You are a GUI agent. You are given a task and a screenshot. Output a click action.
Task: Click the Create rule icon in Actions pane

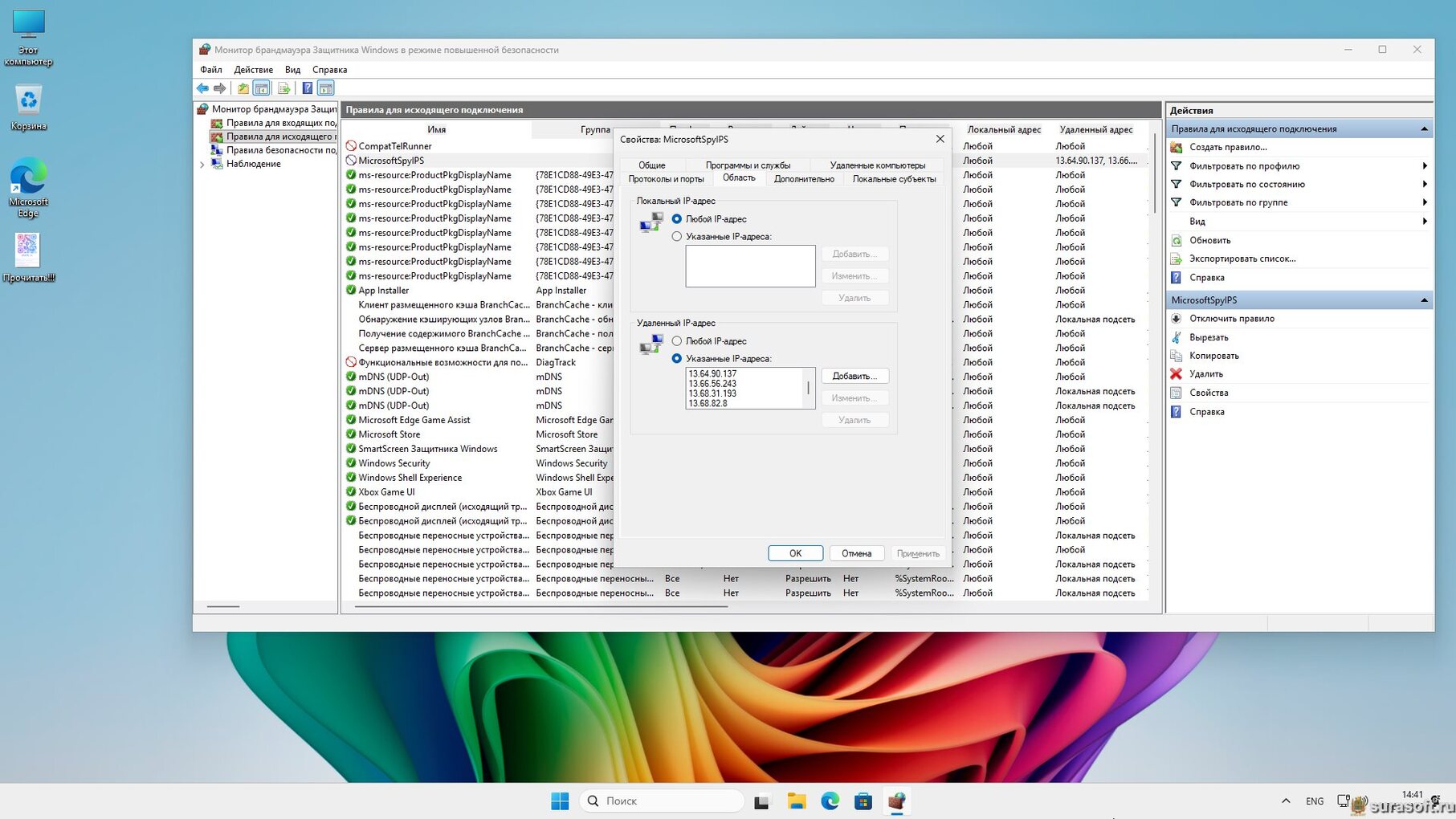[1177, 147]
